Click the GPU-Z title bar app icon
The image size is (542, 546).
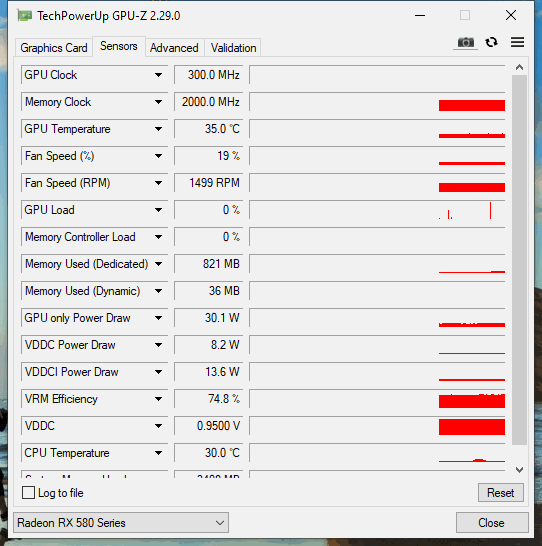coord(25,16)
